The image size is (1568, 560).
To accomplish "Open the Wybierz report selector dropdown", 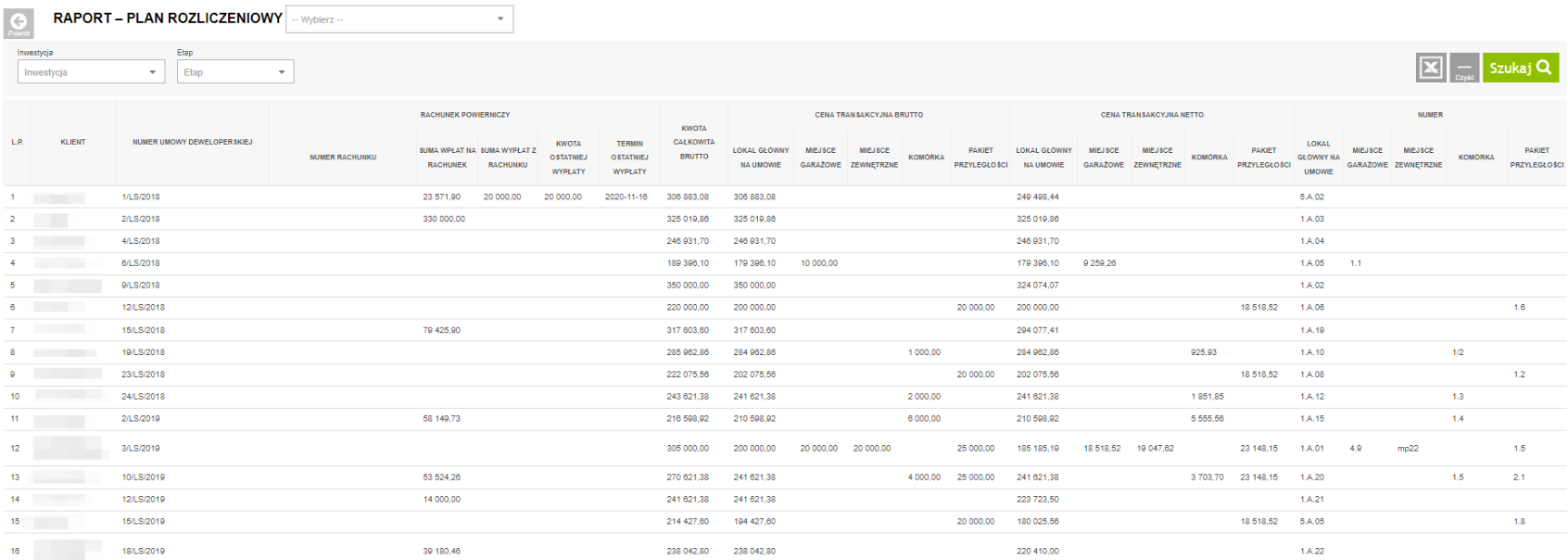I will [399, 19].
